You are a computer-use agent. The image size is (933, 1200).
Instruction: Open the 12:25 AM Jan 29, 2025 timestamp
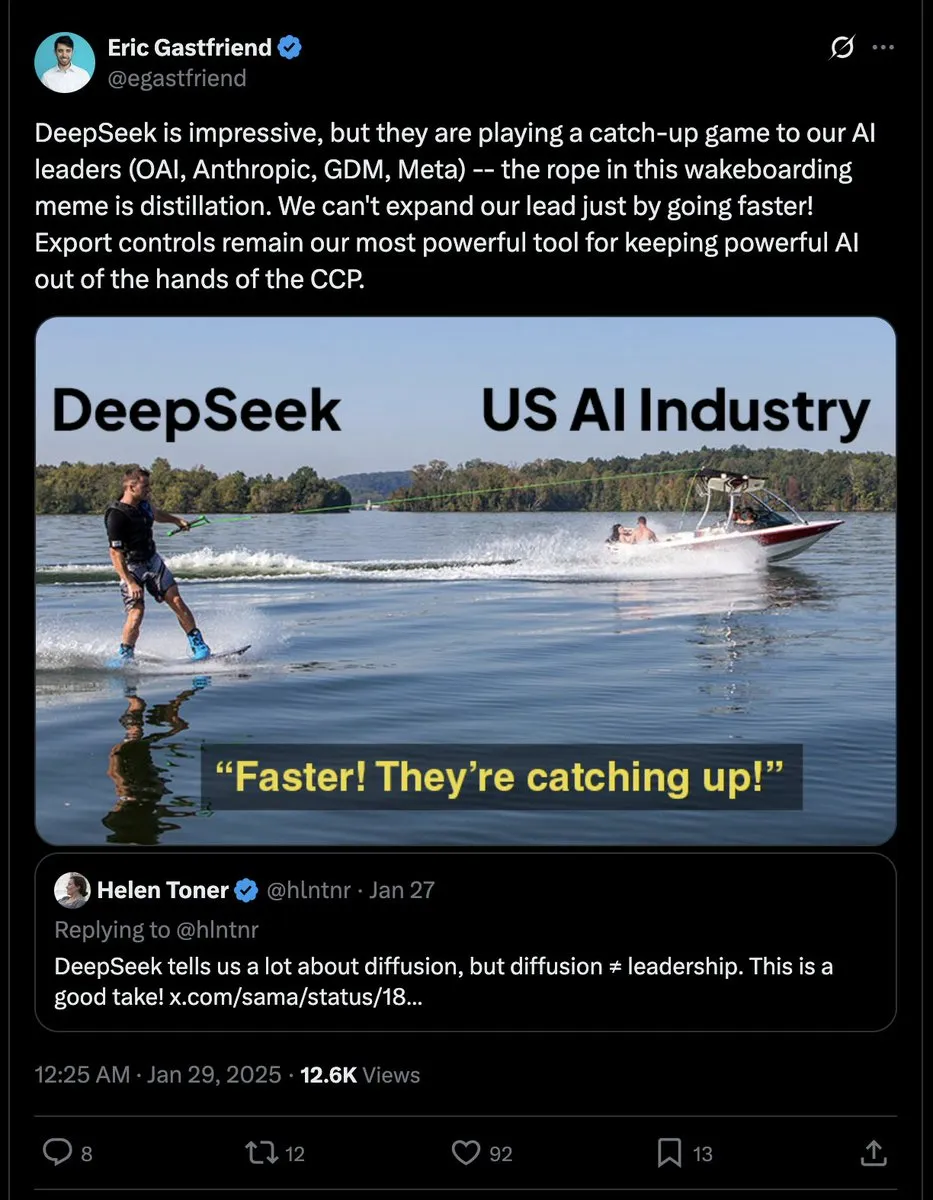pos(158,1074)
